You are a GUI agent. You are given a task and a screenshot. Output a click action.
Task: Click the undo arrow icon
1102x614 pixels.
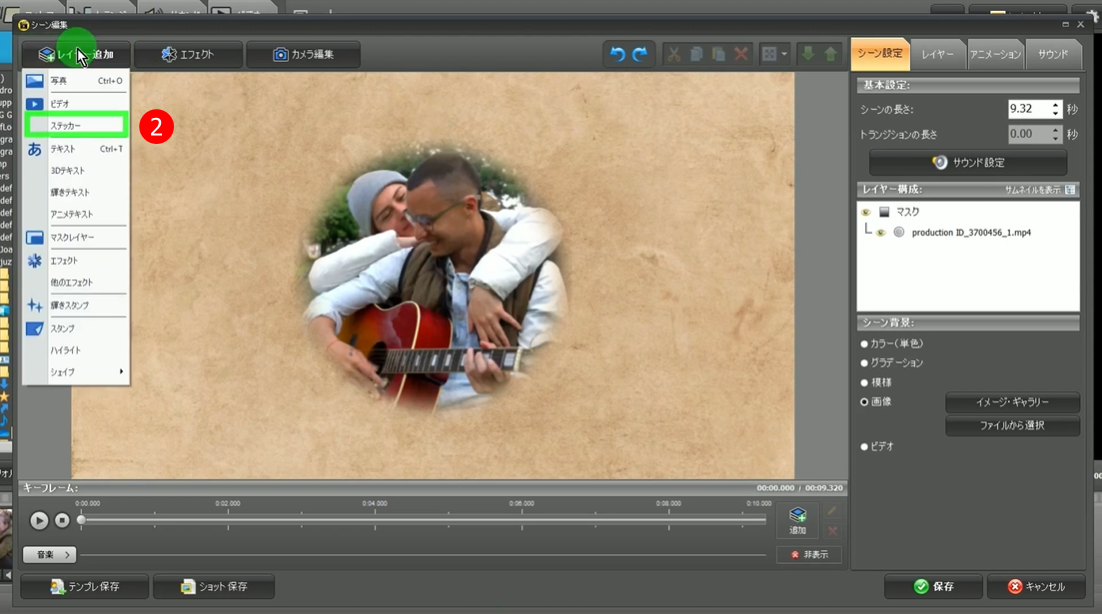tap(617, 54)
